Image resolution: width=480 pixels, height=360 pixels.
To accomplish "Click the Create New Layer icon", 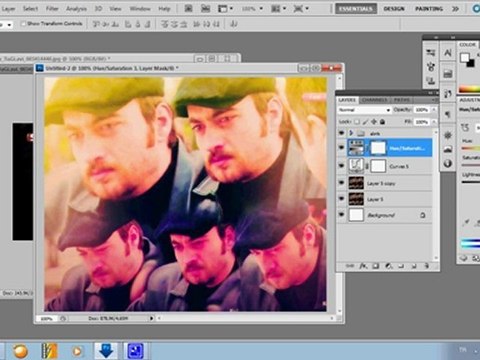I will [x=414, y=266].
